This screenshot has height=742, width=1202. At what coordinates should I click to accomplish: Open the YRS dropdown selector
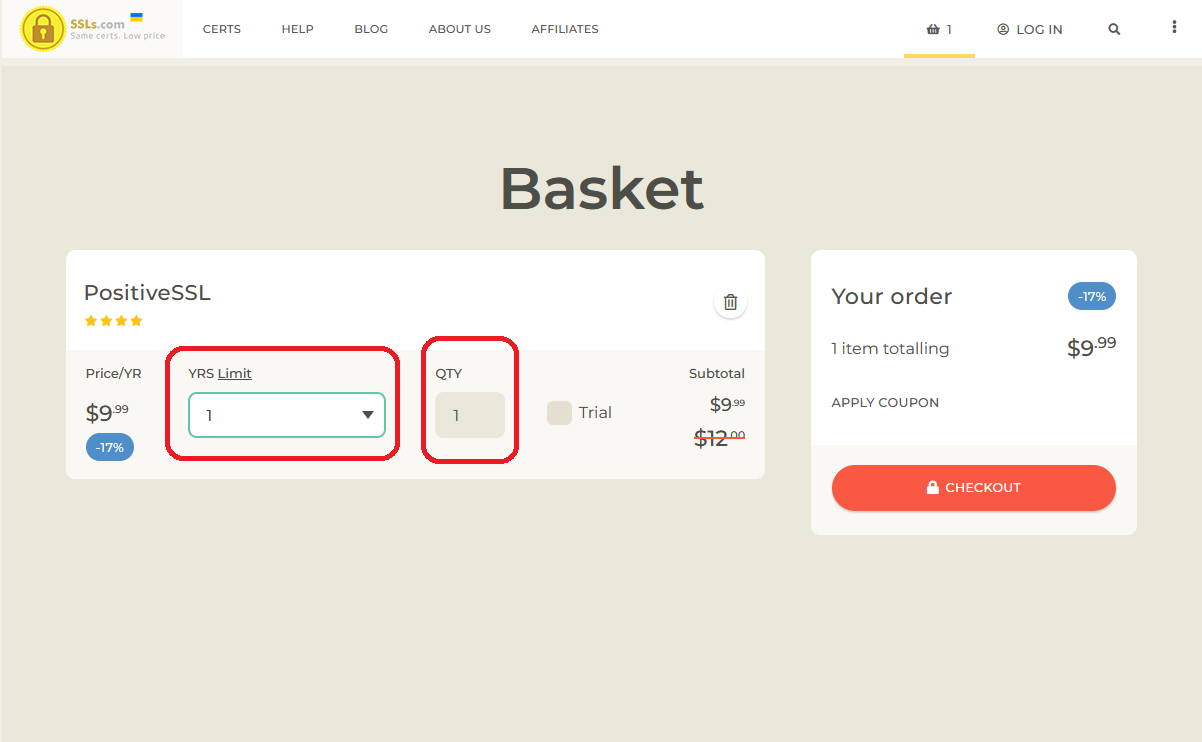(x=287, y=415)
